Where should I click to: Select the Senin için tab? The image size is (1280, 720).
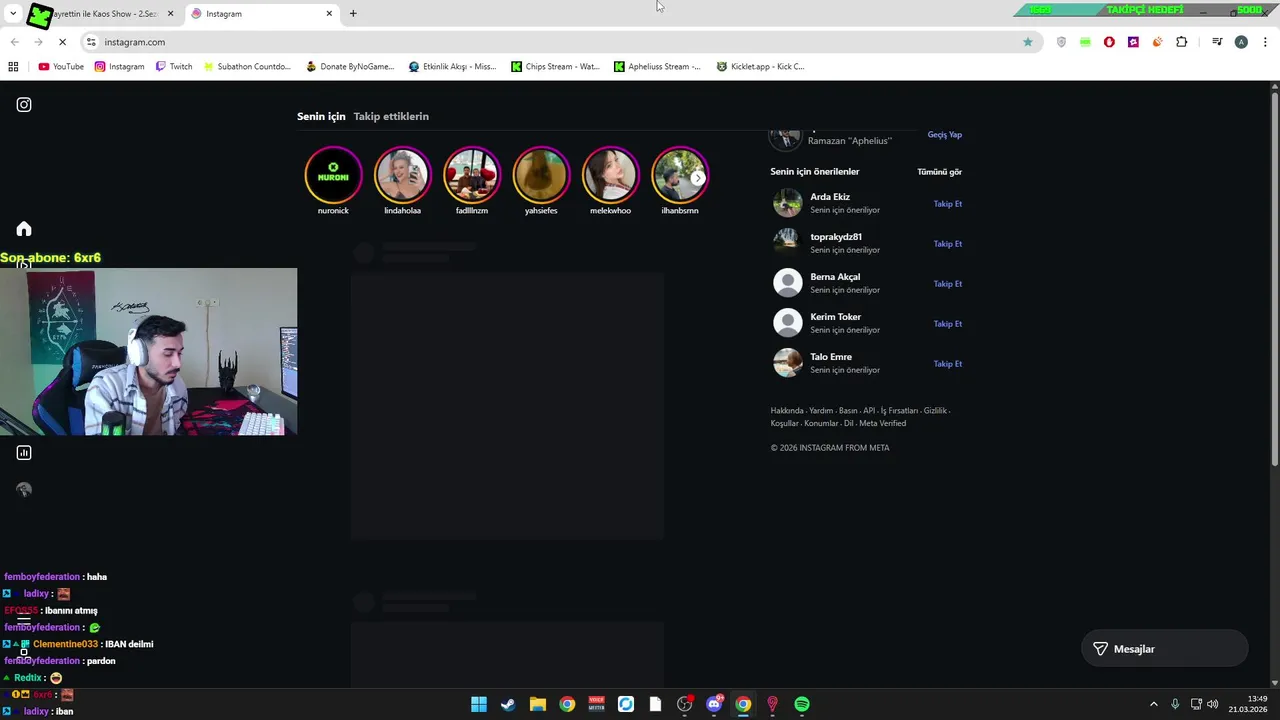click(321, 116)
